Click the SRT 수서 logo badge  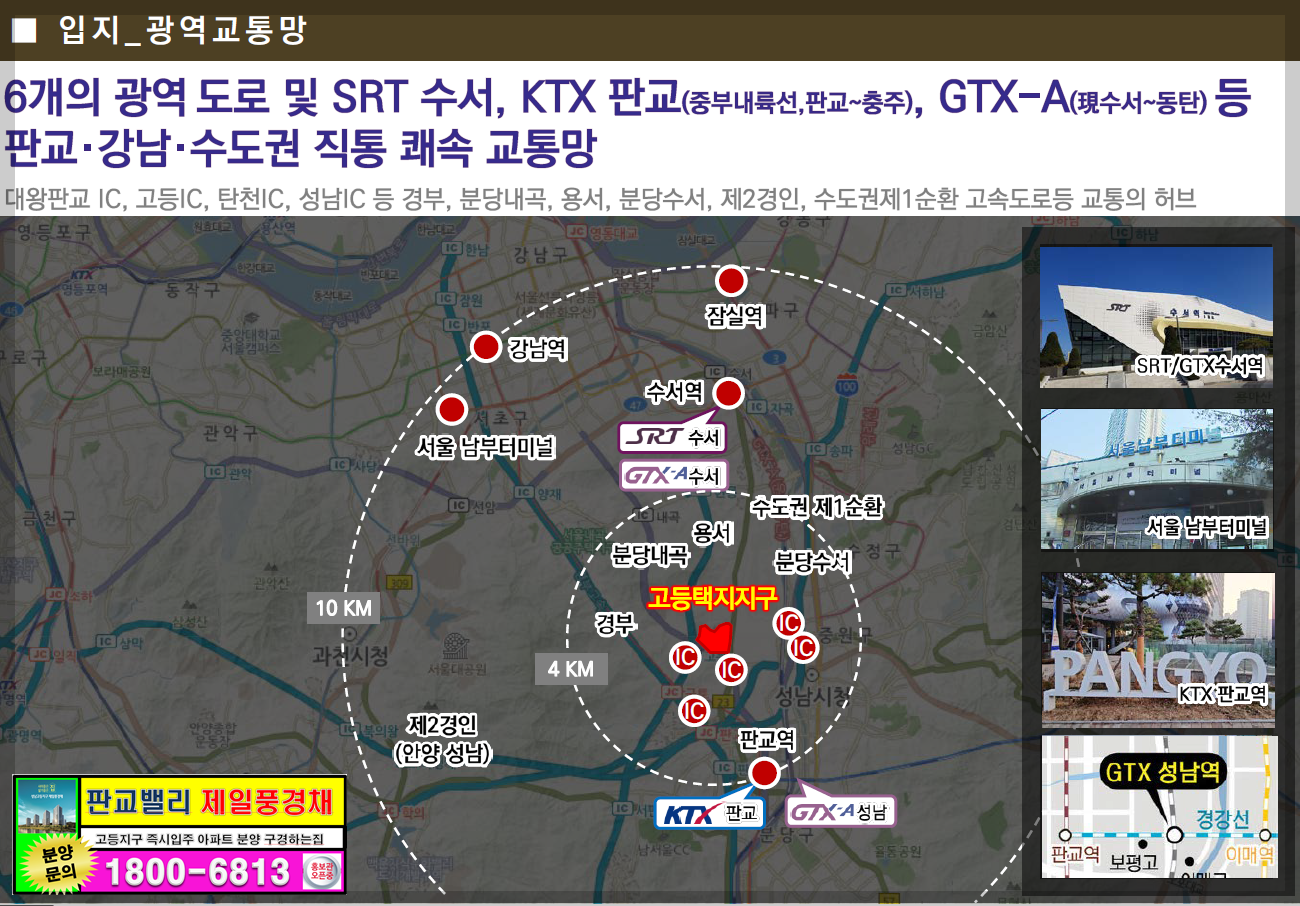point(672,438)
